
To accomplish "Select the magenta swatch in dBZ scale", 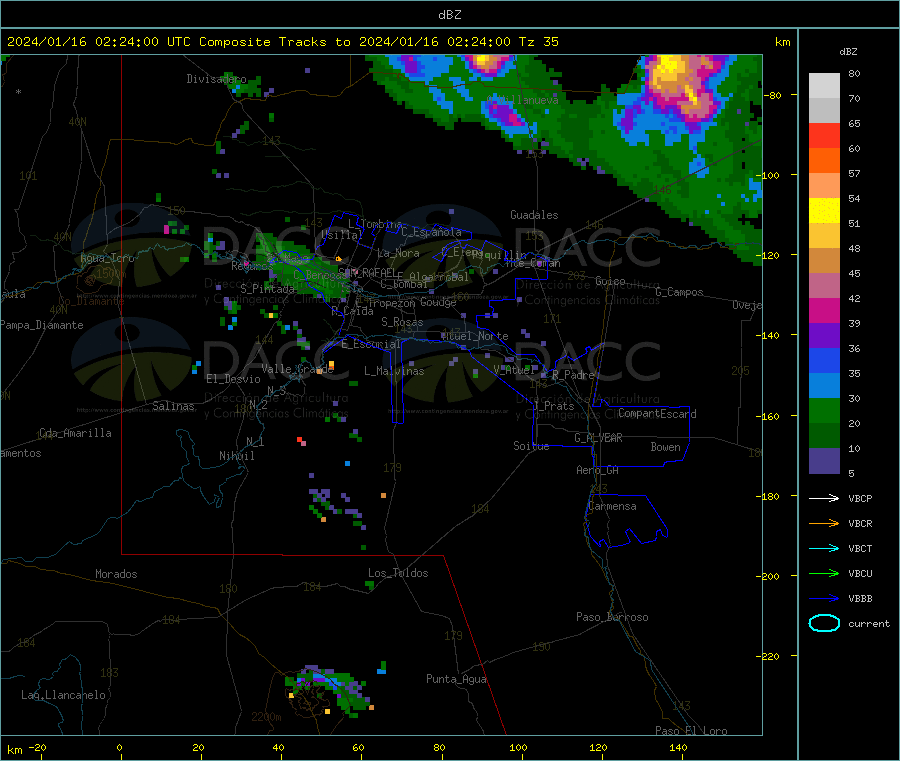I will tap(824, 310).
